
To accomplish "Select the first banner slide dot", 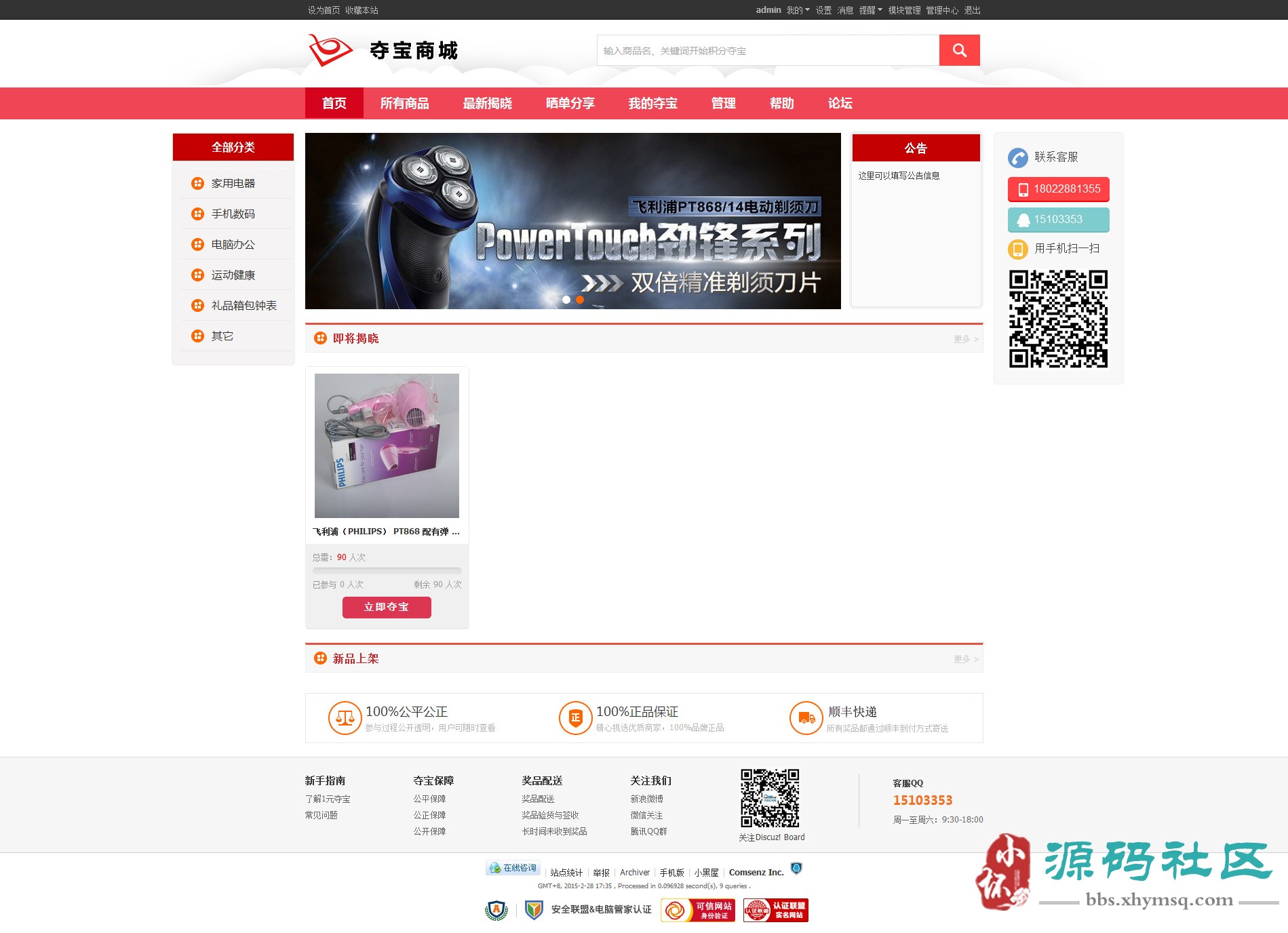I will pos(566,300).
